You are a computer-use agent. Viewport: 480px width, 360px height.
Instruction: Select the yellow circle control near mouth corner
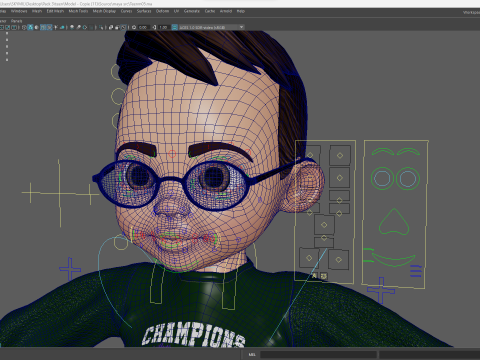pos(121,243)
